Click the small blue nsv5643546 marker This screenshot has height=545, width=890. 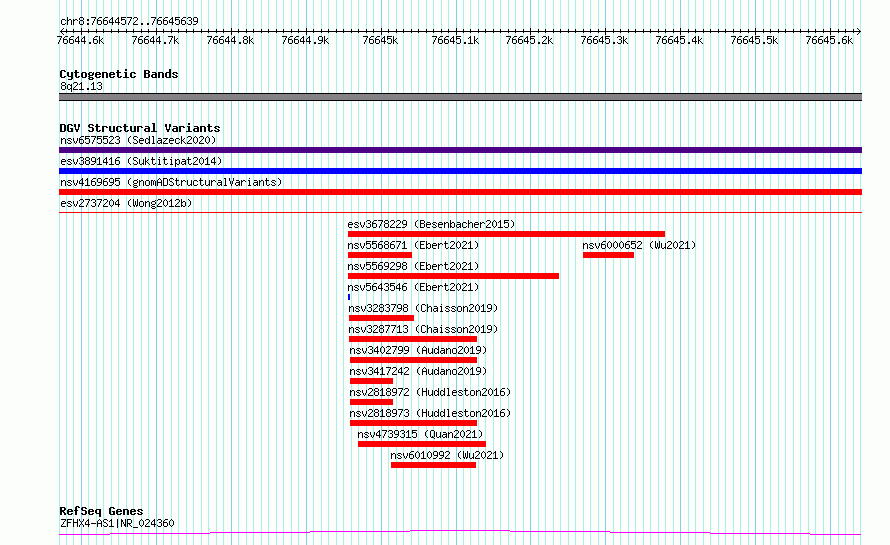tap(349, 297)
